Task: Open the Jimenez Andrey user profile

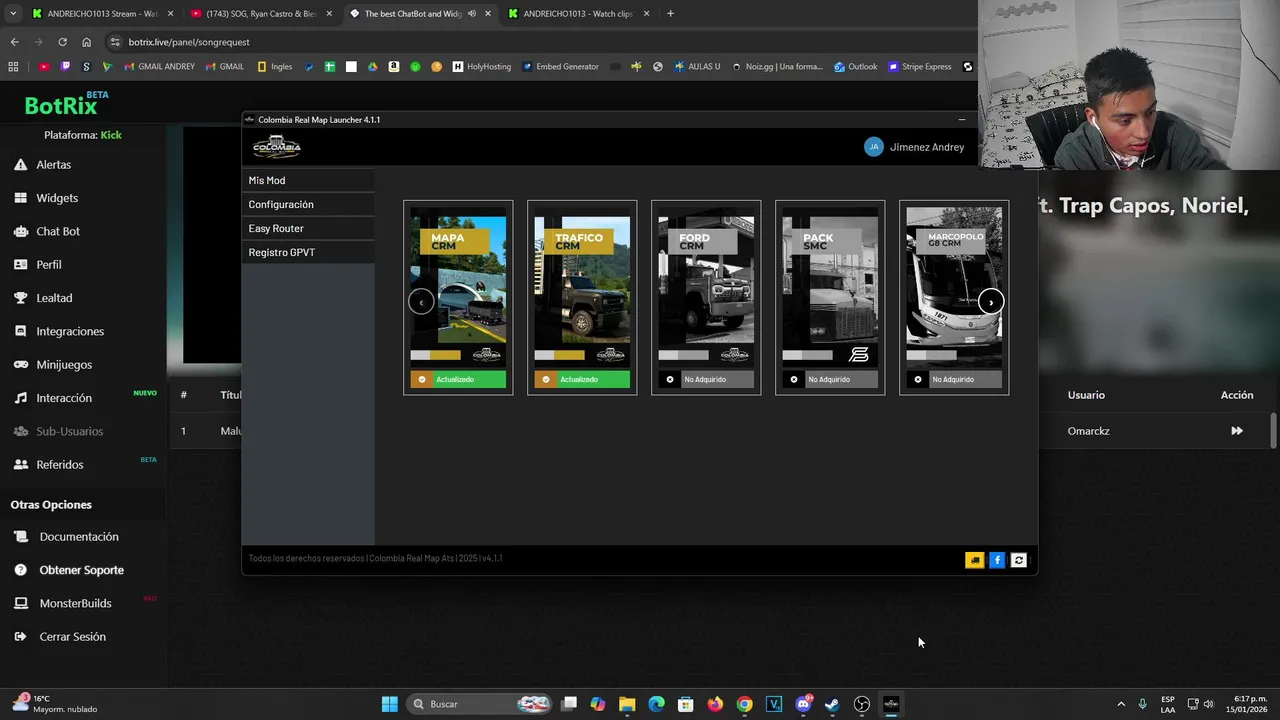Action: pos(914,147)
